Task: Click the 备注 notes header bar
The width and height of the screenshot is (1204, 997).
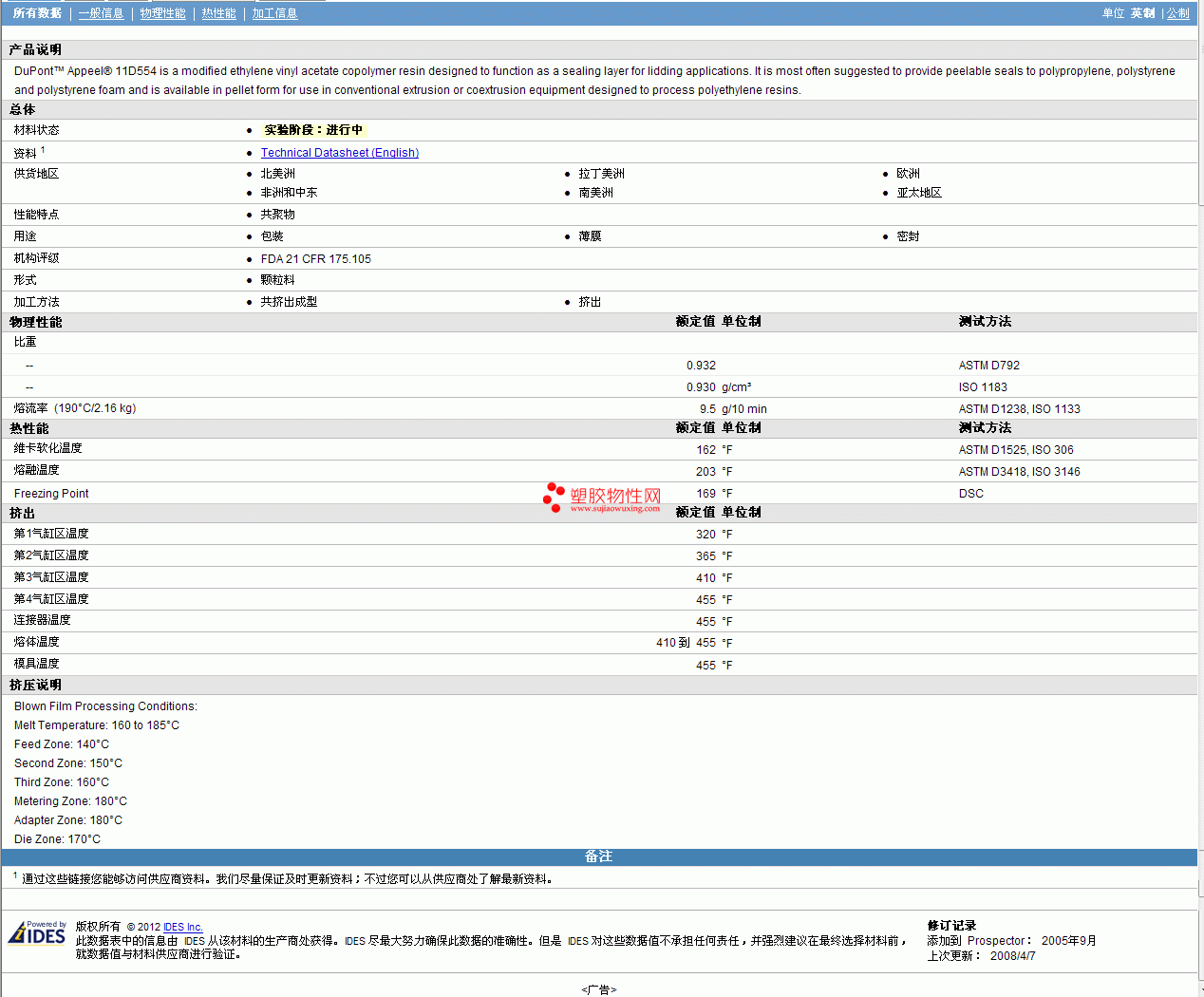Action: [x=599, y=857]
